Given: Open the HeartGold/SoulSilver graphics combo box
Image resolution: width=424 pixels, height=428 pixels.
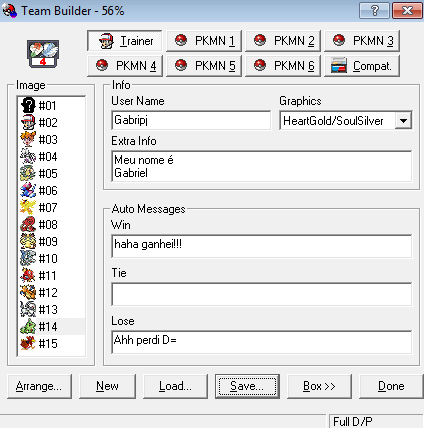Looking at the screenshot, I should coord(346,121).
